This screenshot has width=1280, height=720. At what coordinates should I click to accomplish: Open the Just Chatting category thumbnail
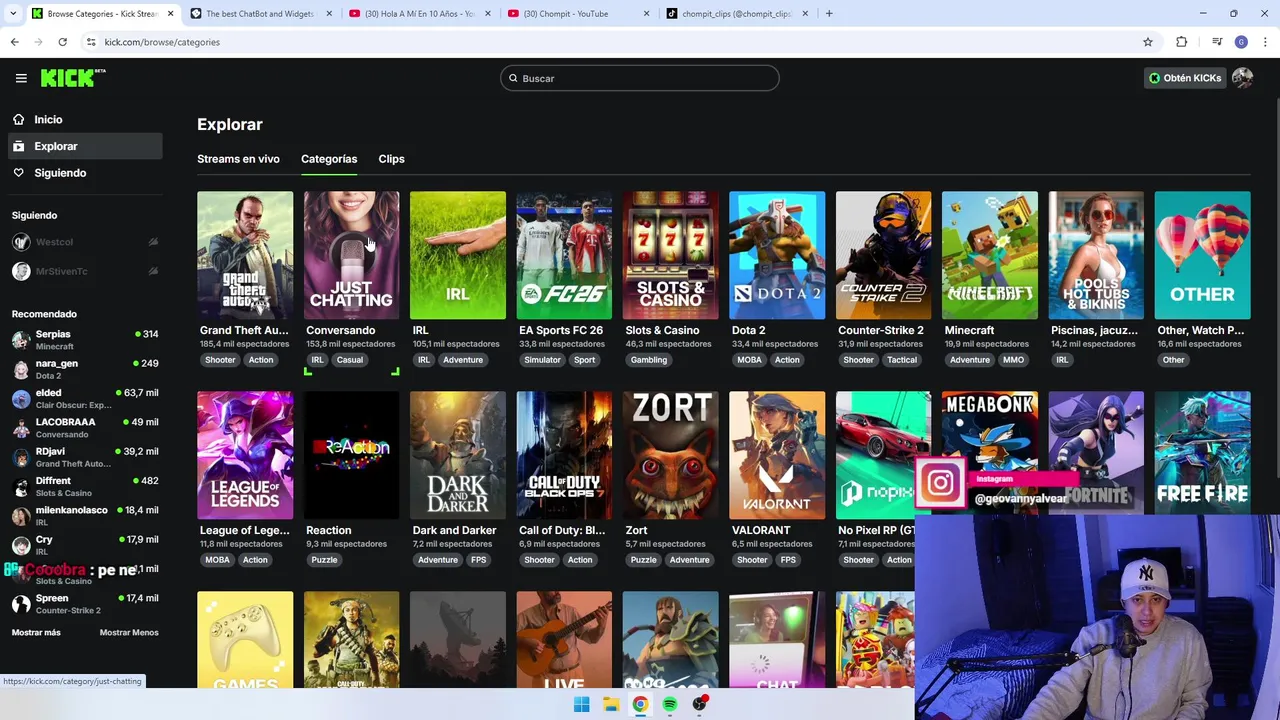(x=351, y=255)
